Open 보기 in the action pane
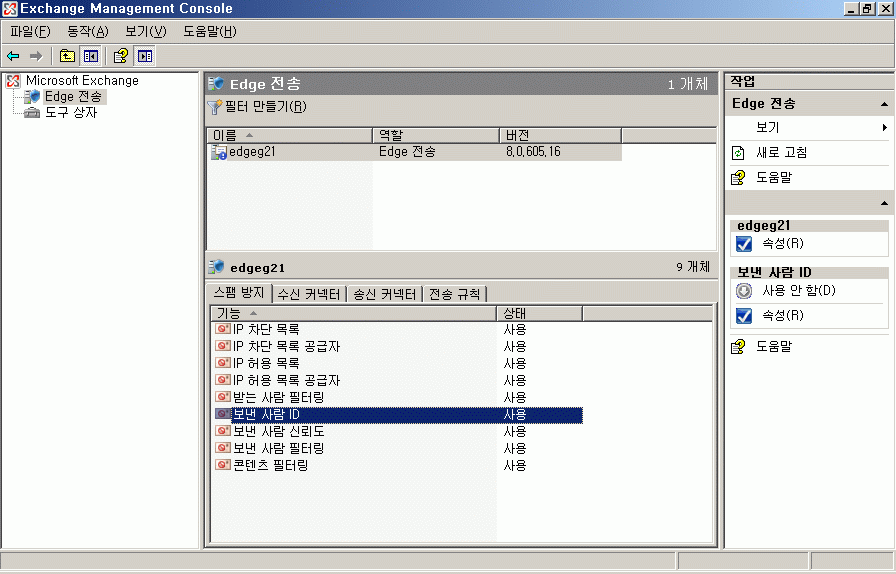This screenshot has width=896, height=574. point(767,127)
